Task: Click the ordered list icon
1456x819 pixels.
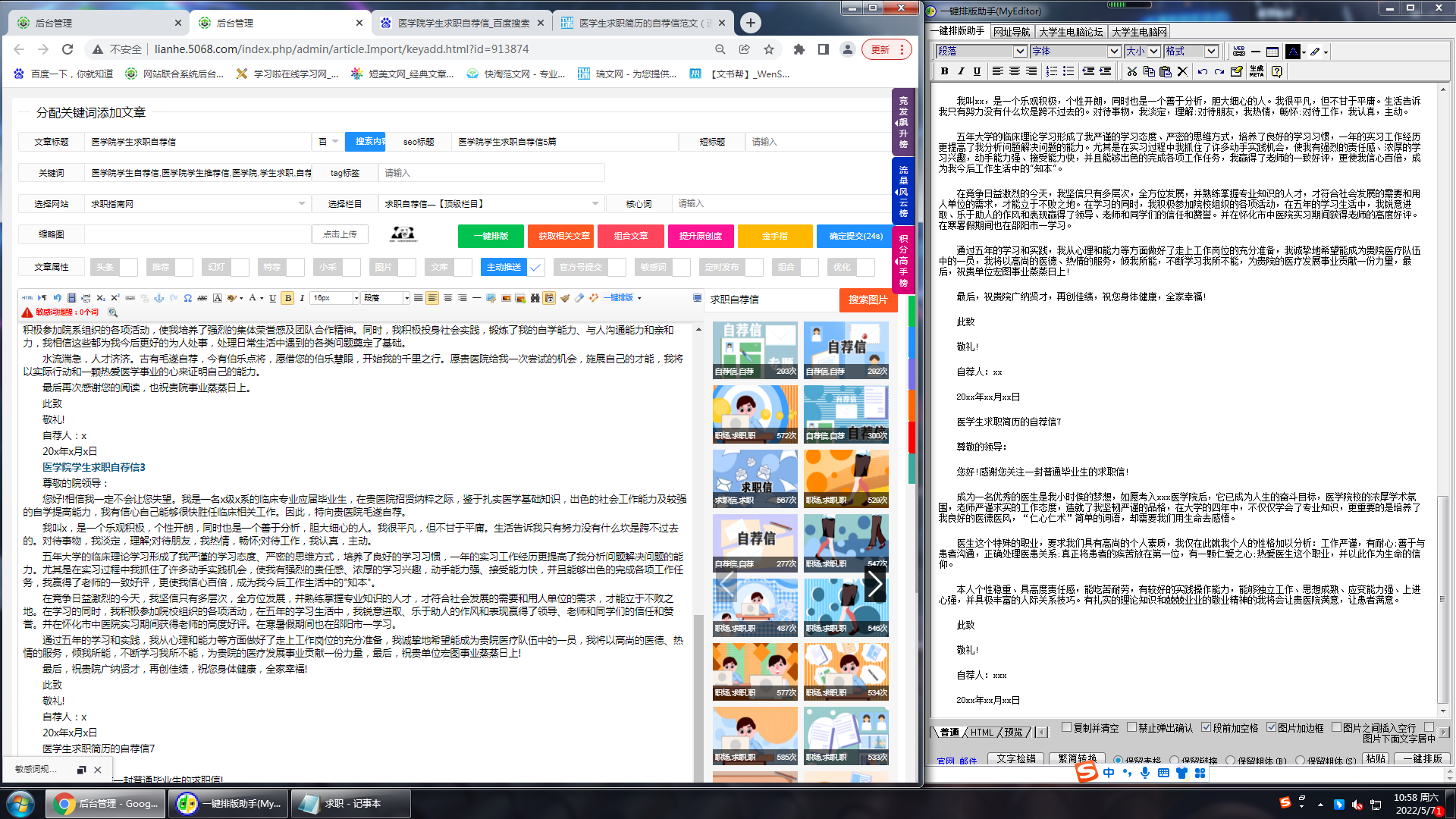Action: tap(1051, 71)
